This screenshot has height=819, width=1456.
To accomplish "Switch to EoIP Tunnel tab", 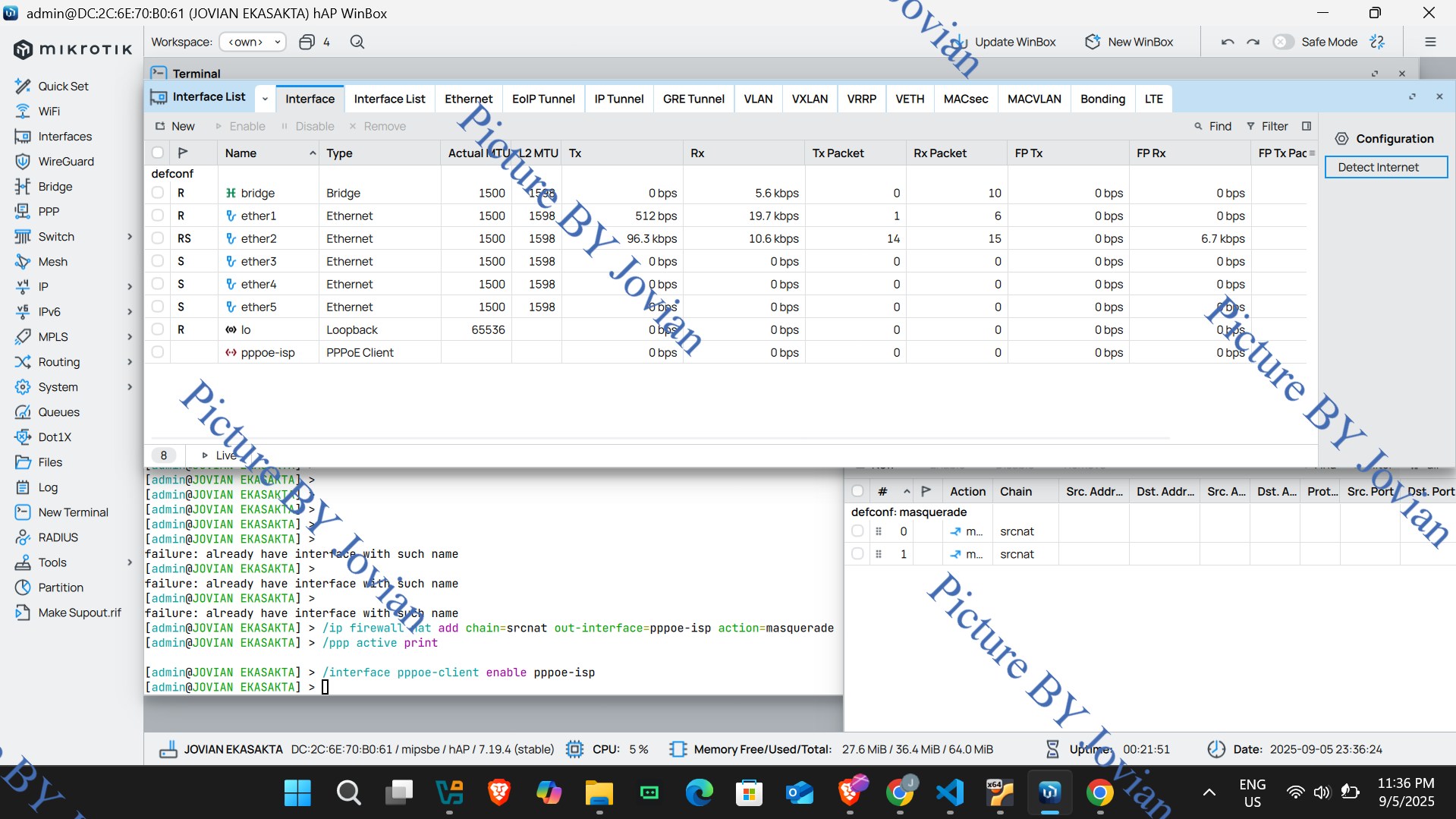I will pos(543,99).
